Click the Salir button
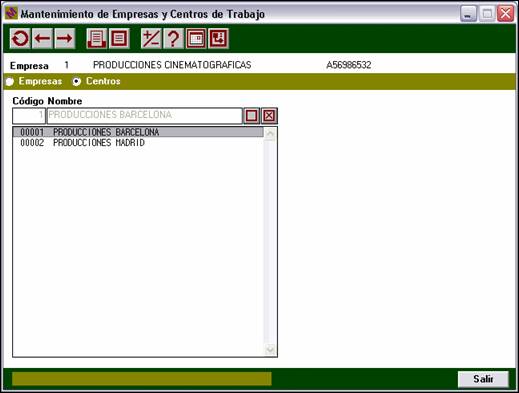The width and height of the screenshot is (519, 393). (x=483, y=379)
